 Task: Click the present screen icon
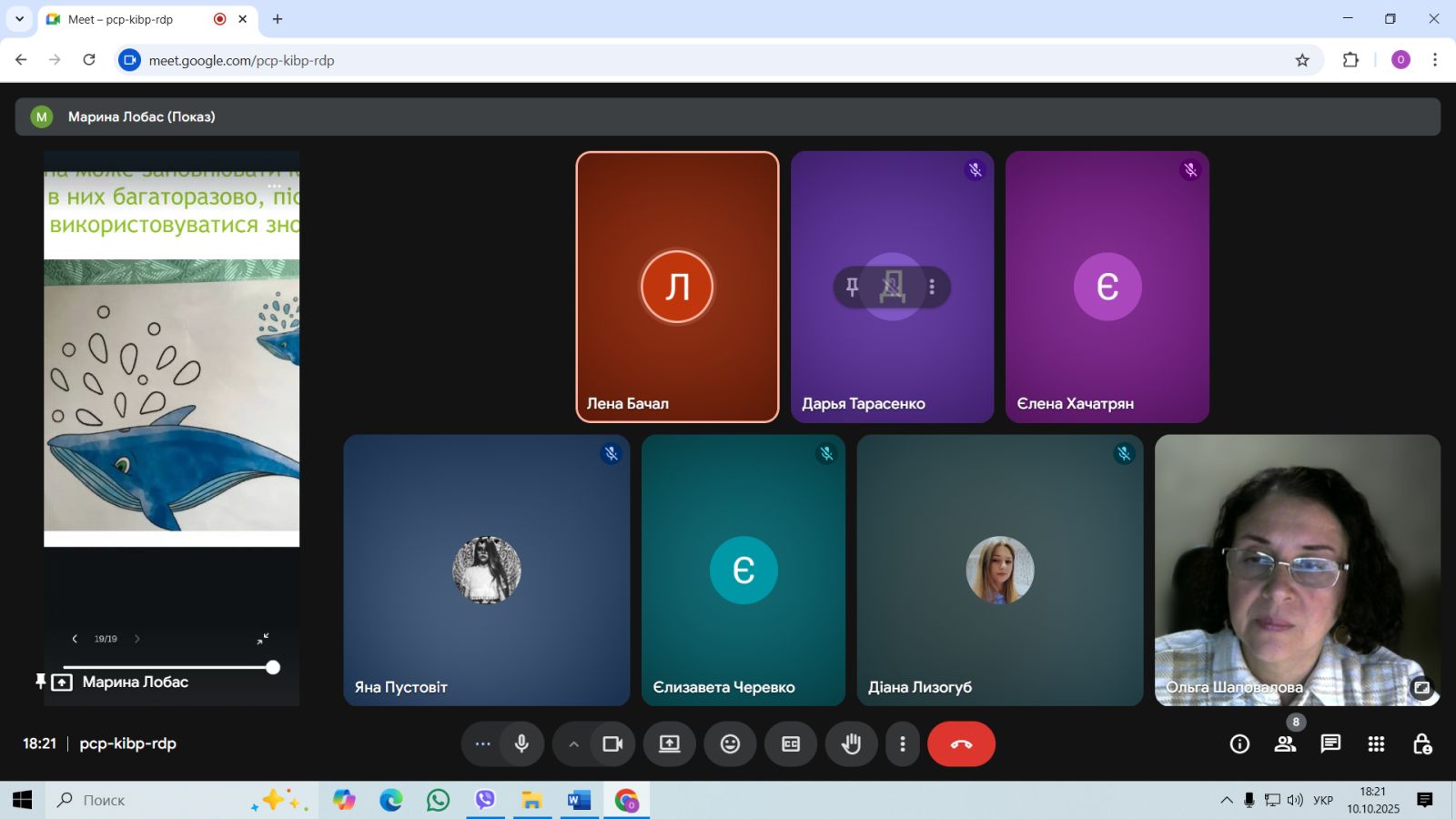(670, 744)
